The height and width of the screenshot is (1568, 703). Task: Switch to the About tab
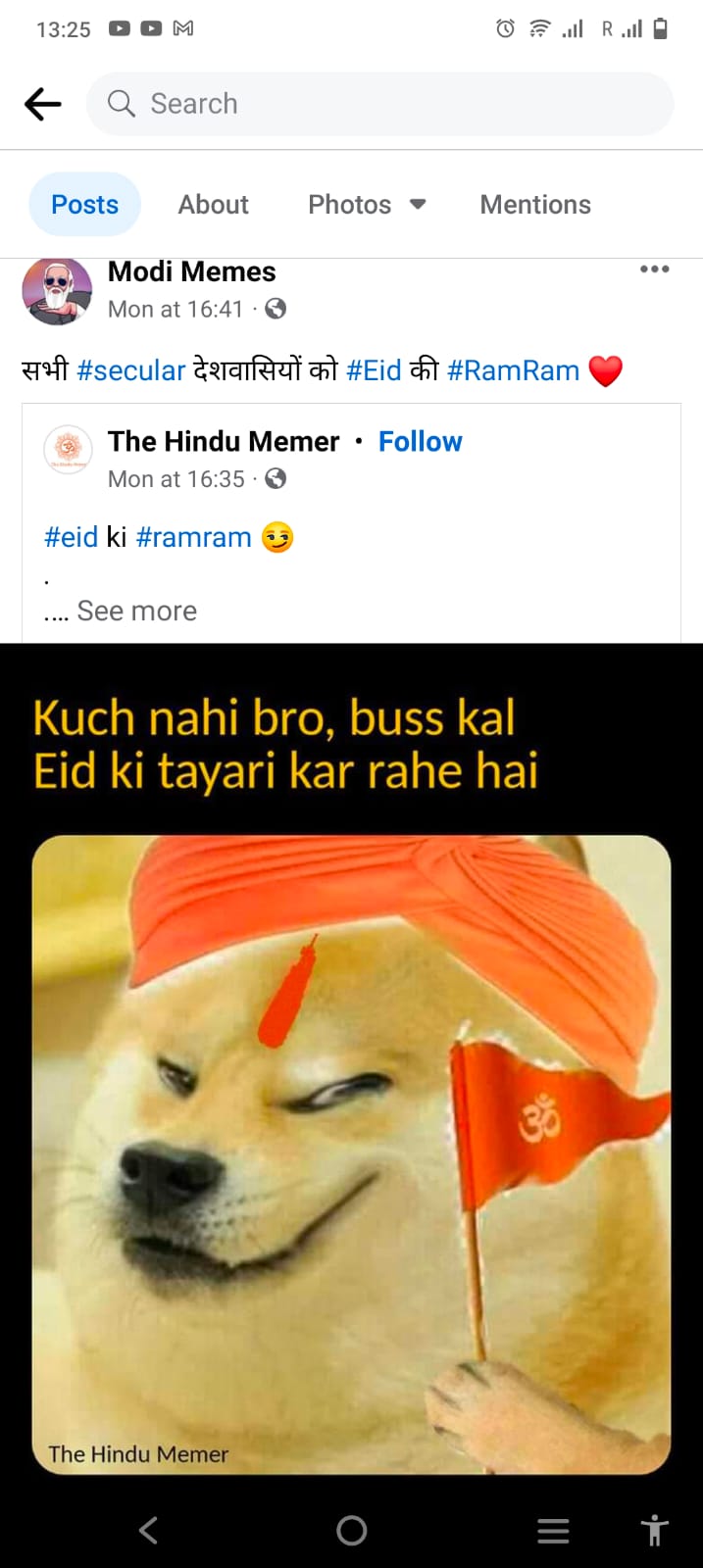pyautogui.click(x=213, y=204)
